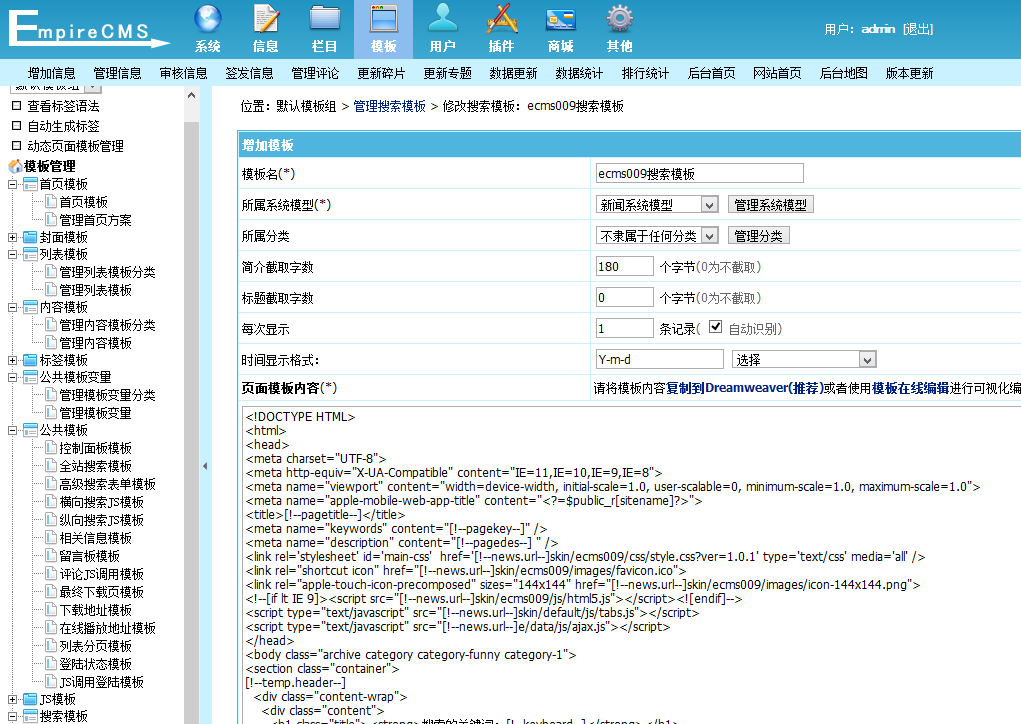Click the 全站搜索模板 tree item
The height and width of the screenshot is (724, 1021).
click(95, 466)
